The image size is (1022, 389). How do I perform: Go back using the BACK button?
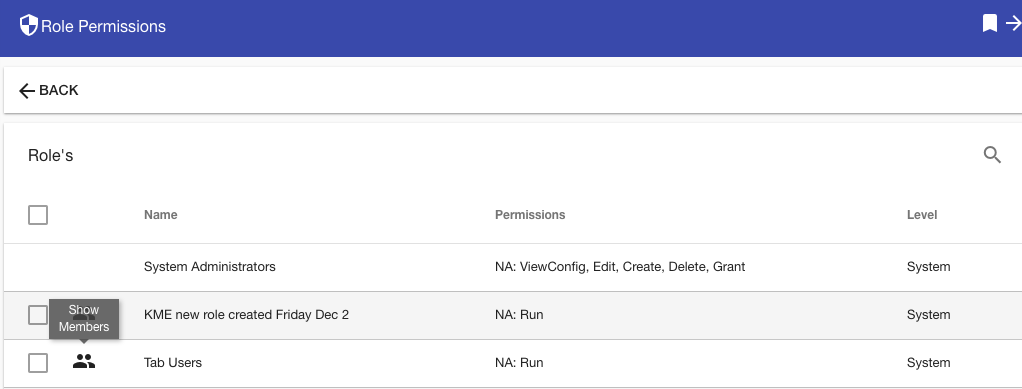click(49, 91)
